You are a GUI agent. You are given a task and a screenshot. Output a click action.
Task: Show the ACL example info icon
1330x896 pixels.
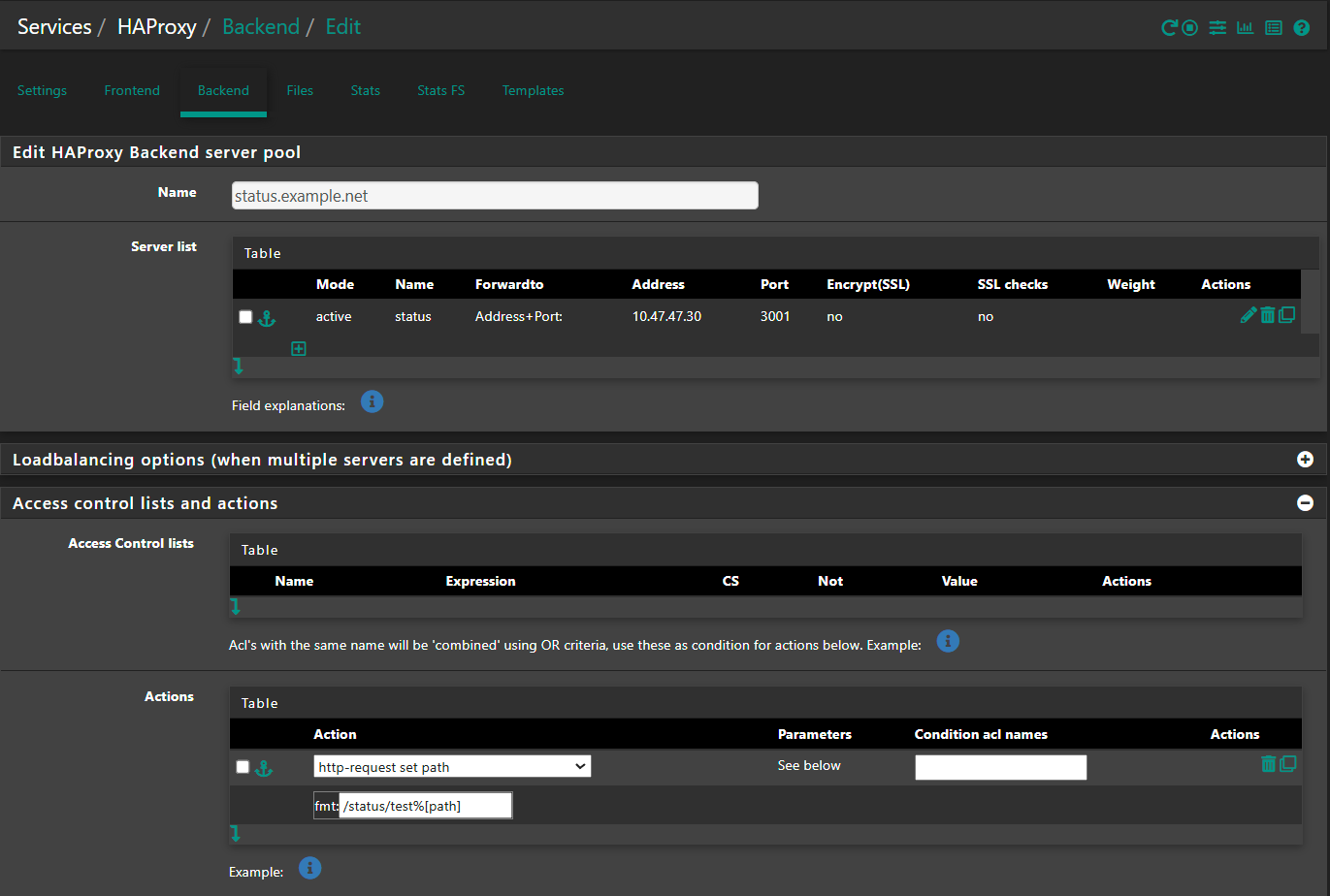tap(948, 641)
